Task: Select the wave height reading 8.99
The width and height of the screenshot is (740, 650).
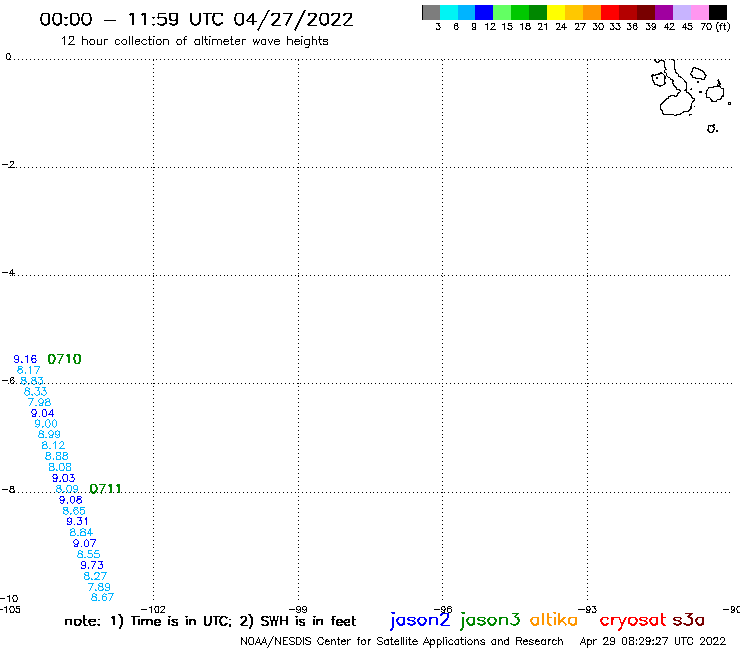Action: point(49,434)
